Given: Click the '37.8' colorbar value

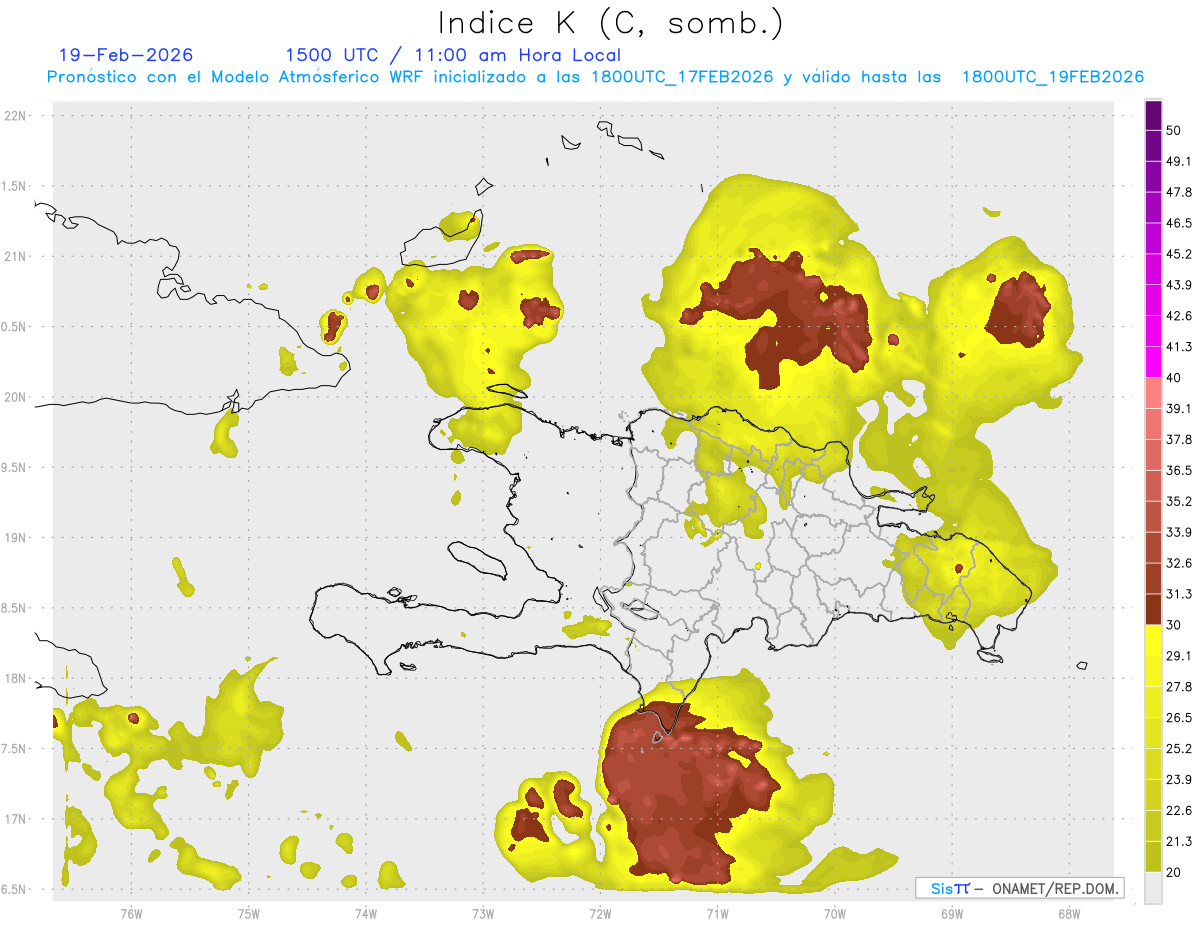Looking at the screenshot, I should tap(1180, 439).
